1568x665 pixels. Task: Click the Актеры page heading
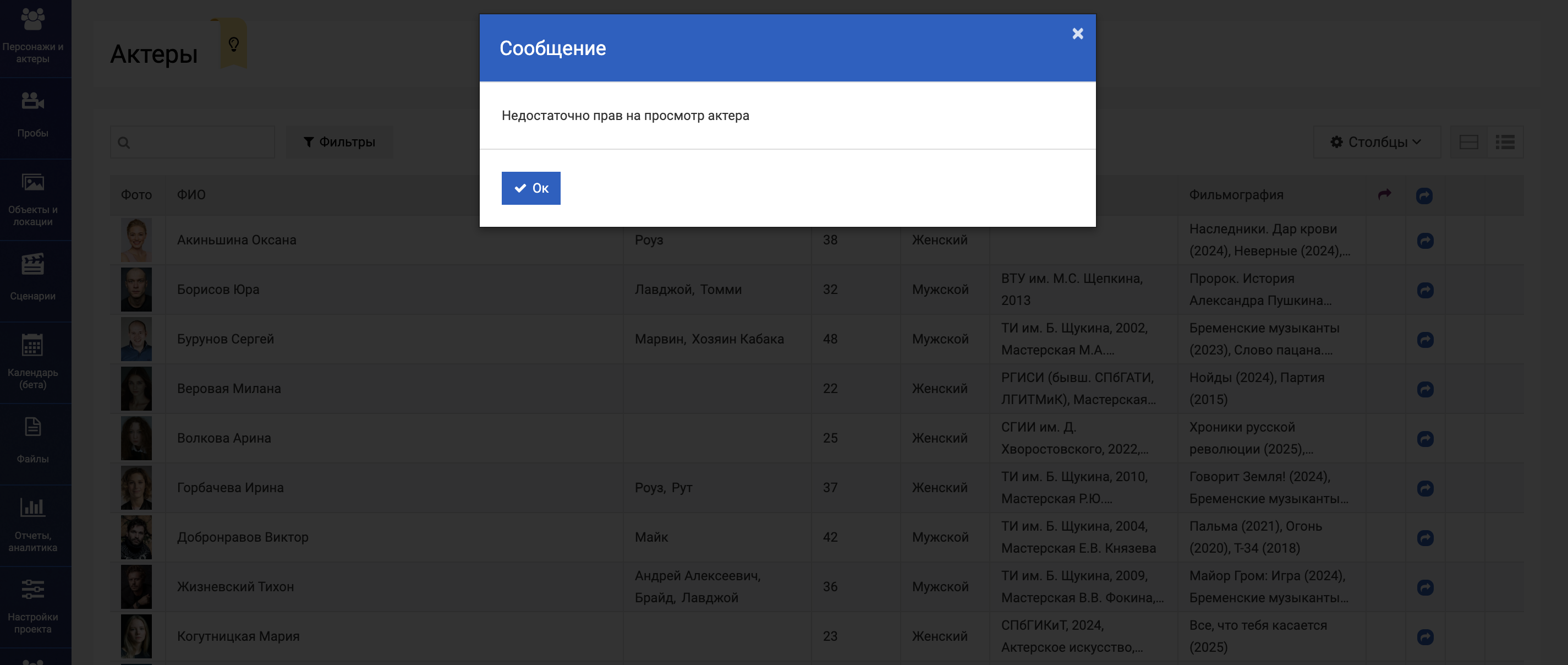click(x=153, y=54)
